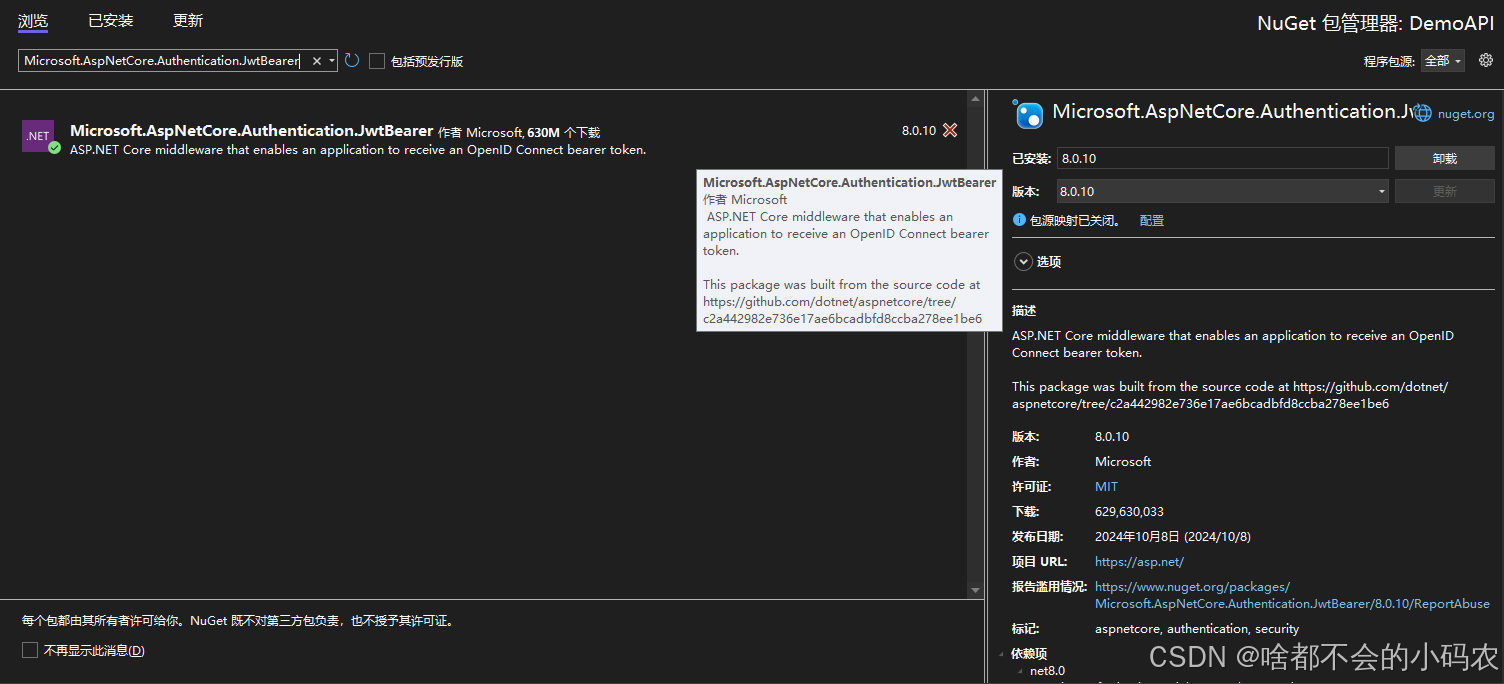Expand the 选项 section chevron

point(1023,262)
